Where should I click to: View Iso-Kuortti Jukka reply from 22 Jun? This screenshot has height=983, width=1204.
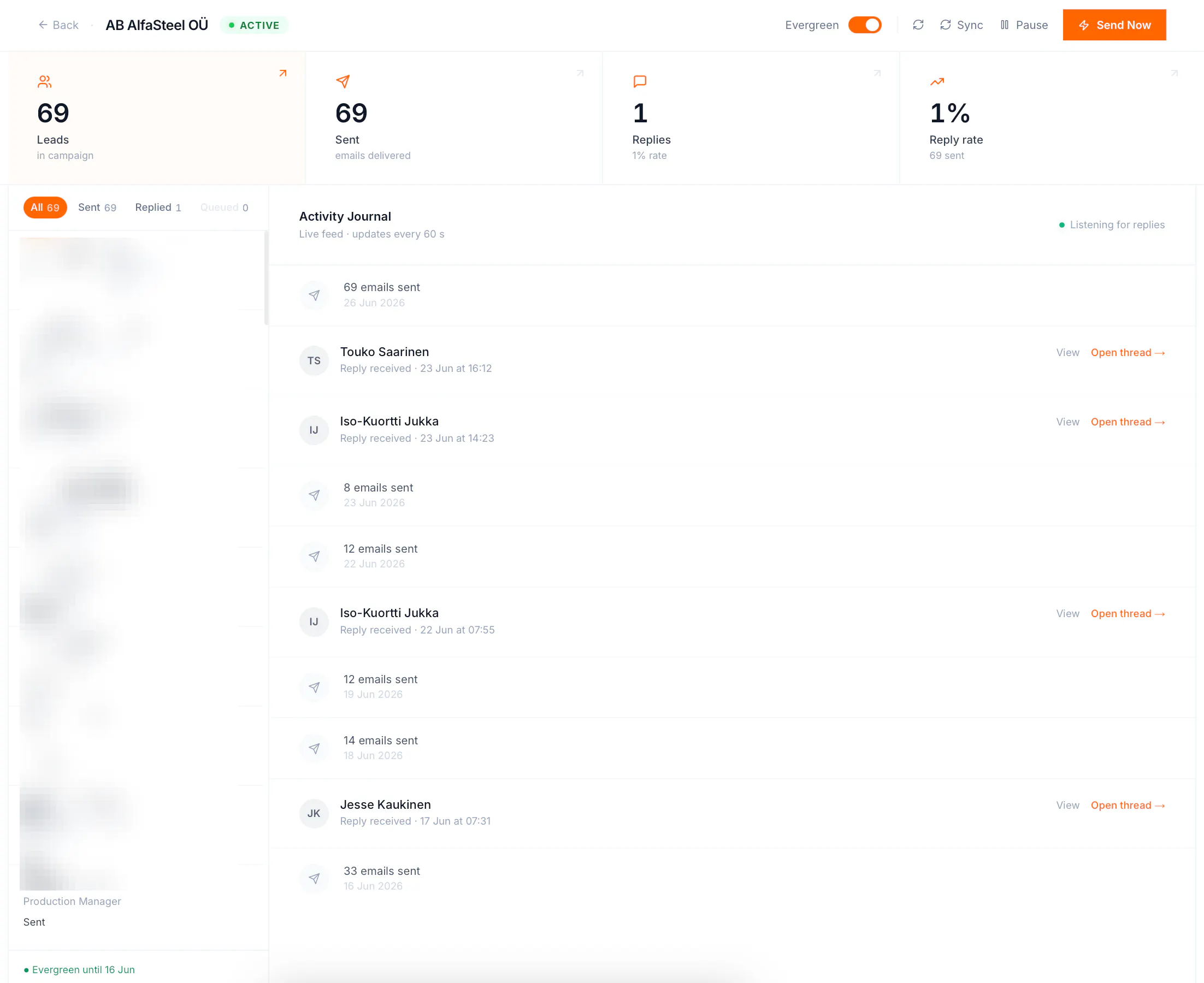[x=1067, y=614]
